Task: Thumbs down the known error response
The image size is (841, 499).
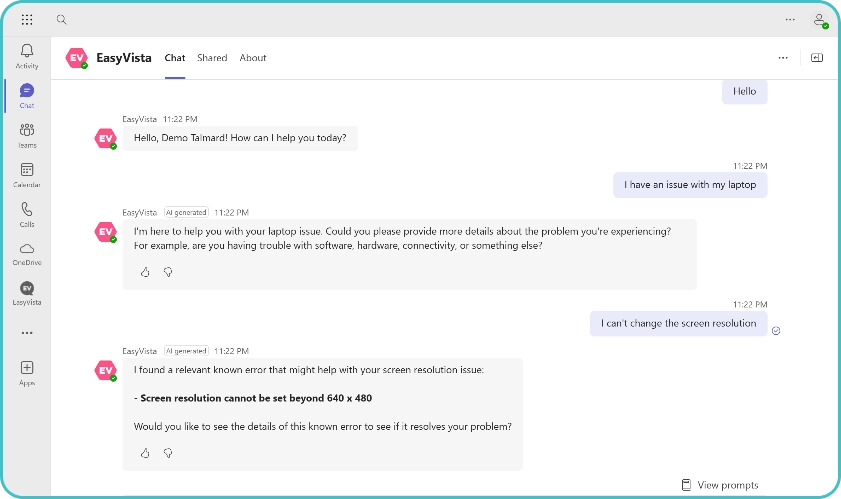Action: [x=168, y=453]
